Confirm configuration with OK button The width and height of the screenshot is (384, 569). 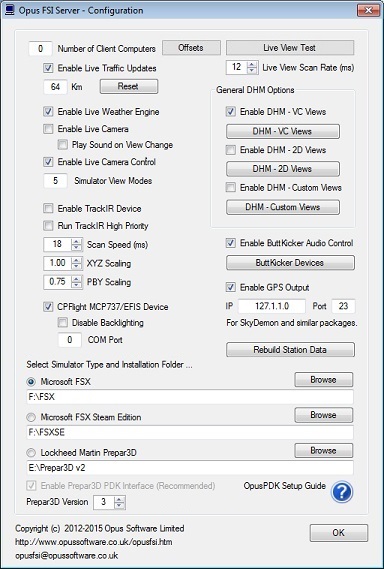(x=339, y=533)
